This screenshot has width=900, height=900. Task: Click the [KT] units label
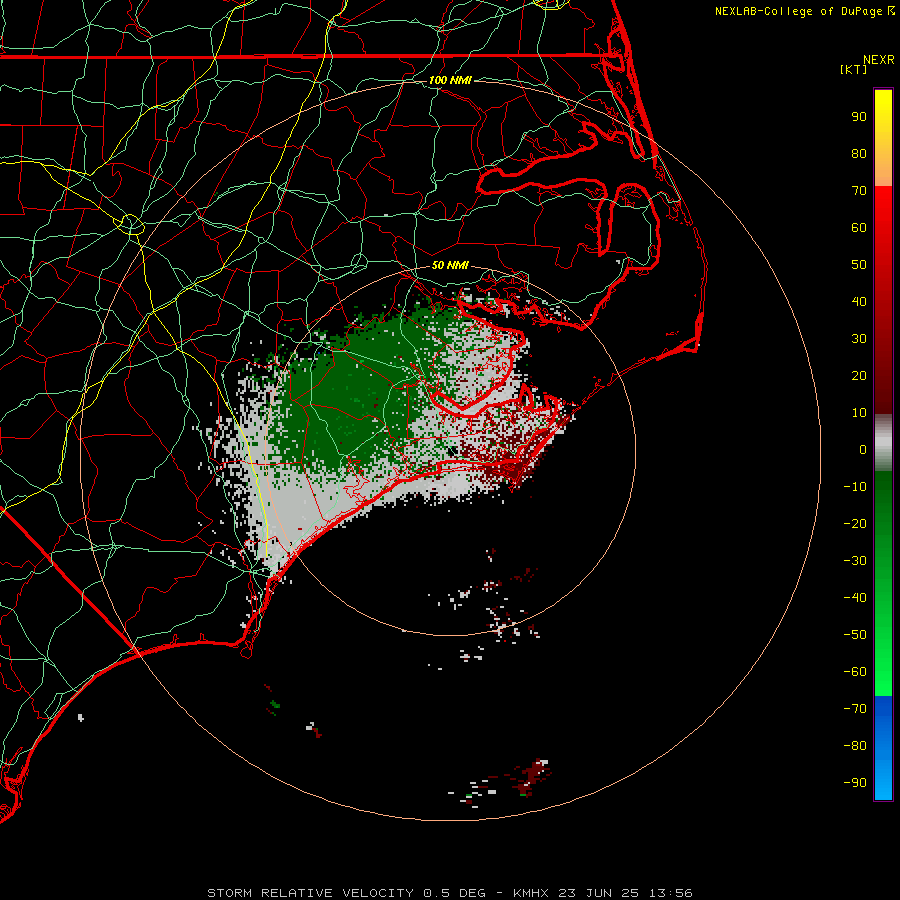854,69
